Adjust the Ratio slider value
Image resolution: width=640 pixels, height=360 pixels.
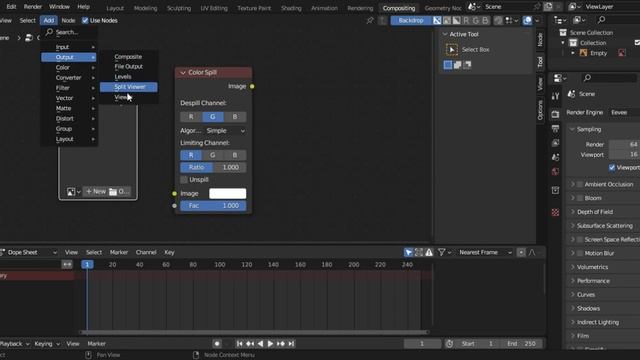(x=213, y=167)
